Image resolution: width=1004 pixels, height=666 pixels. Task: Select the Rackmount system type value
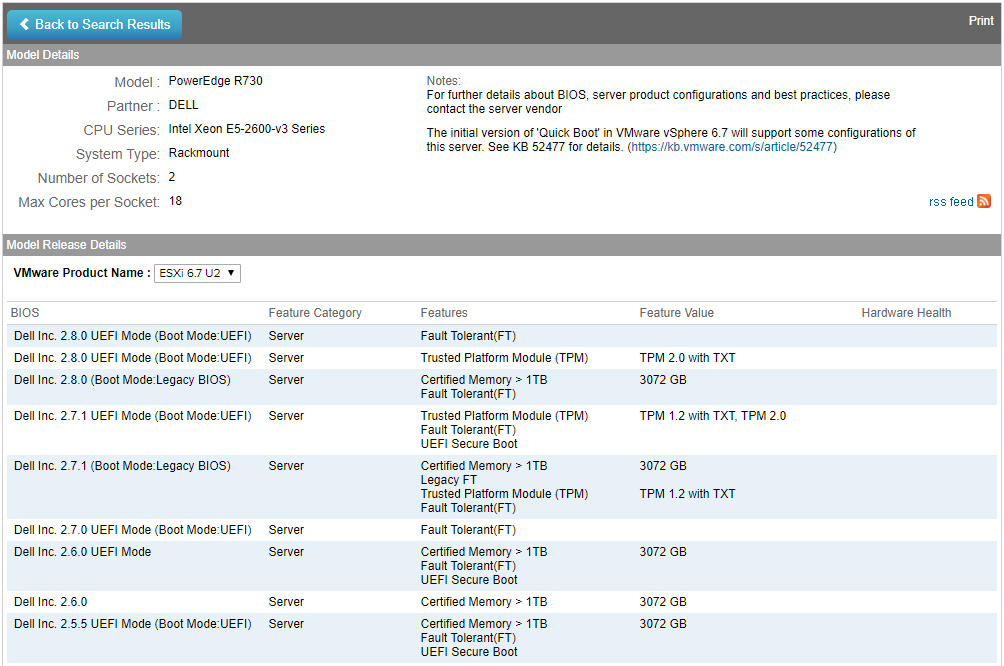[198, 152]
